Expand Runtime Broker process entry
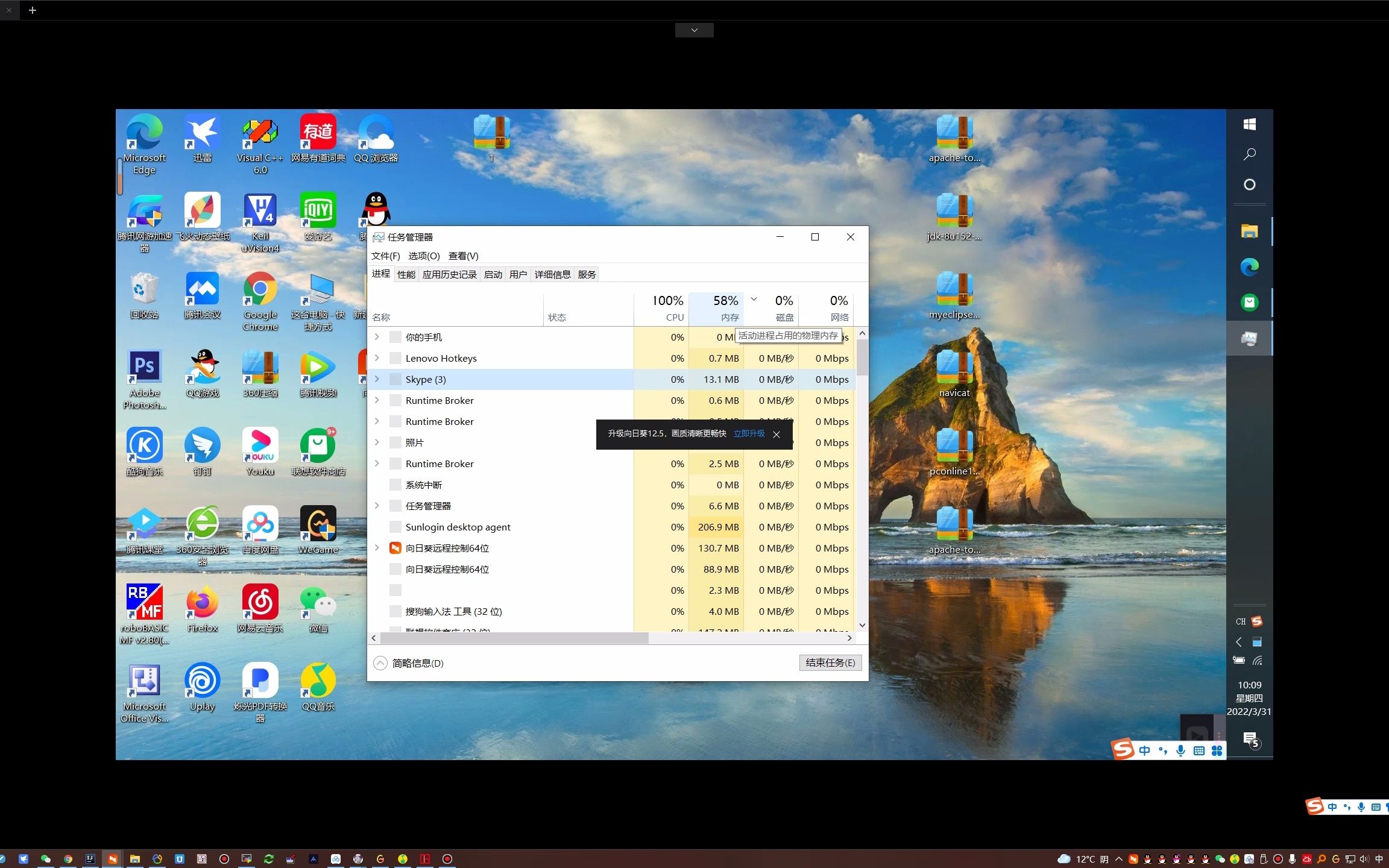Viewport: 1389px width, 868px height. click(x=377, y=400)
